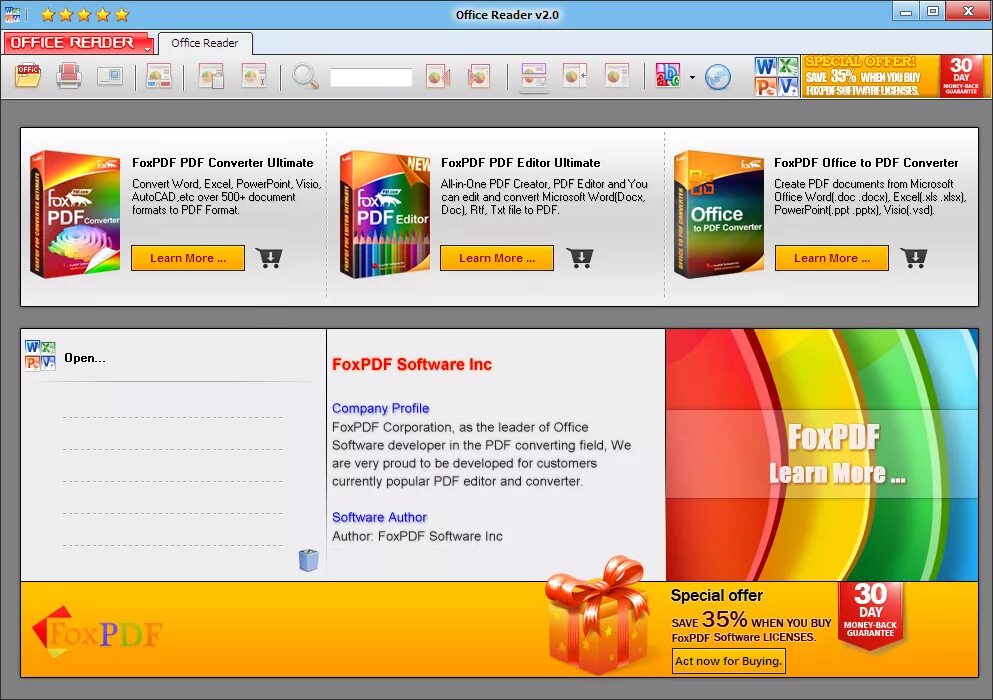This screenshot has width=993, height=700.
Task: Click cart icon for PDF Editor Ultimate
Action: (x=580, y=258)
